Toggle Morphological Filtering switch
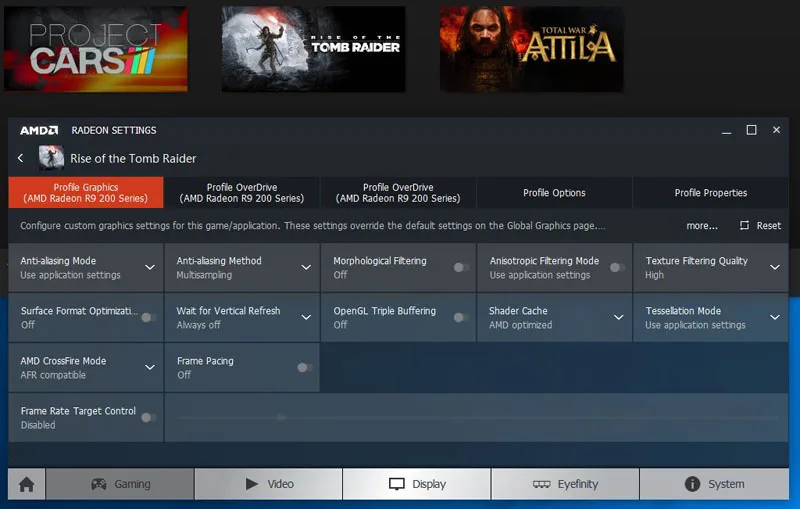Image resolution: width=800 pixels, height=509 pixels. tap(461, 267)
